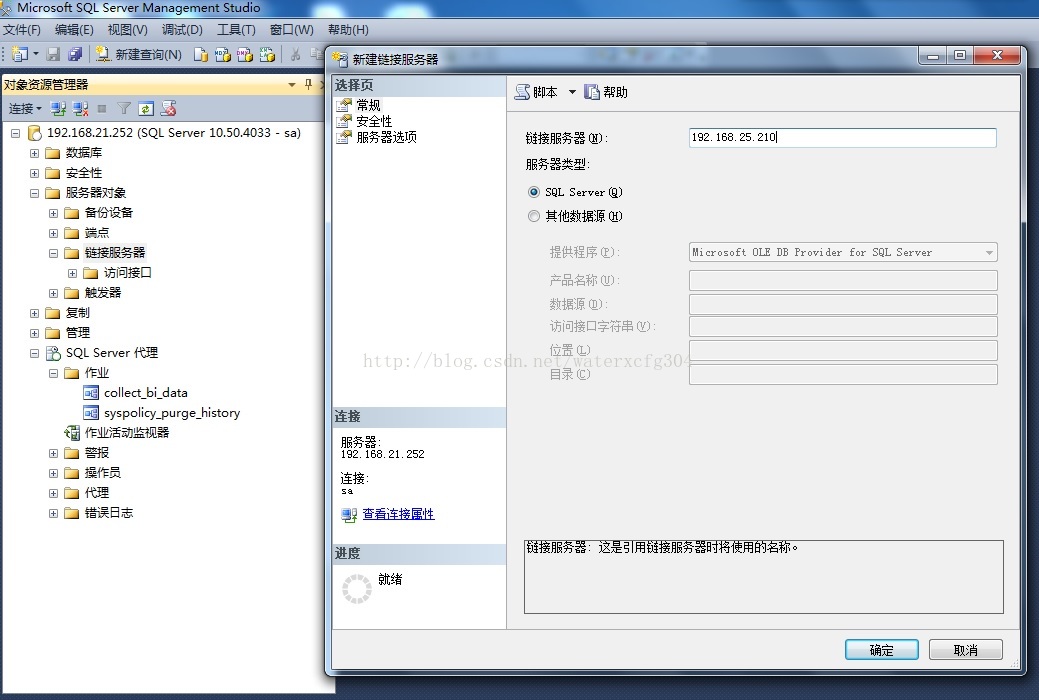
Task: Click the 作业活动监视器 icon
Action: [72, 433]
